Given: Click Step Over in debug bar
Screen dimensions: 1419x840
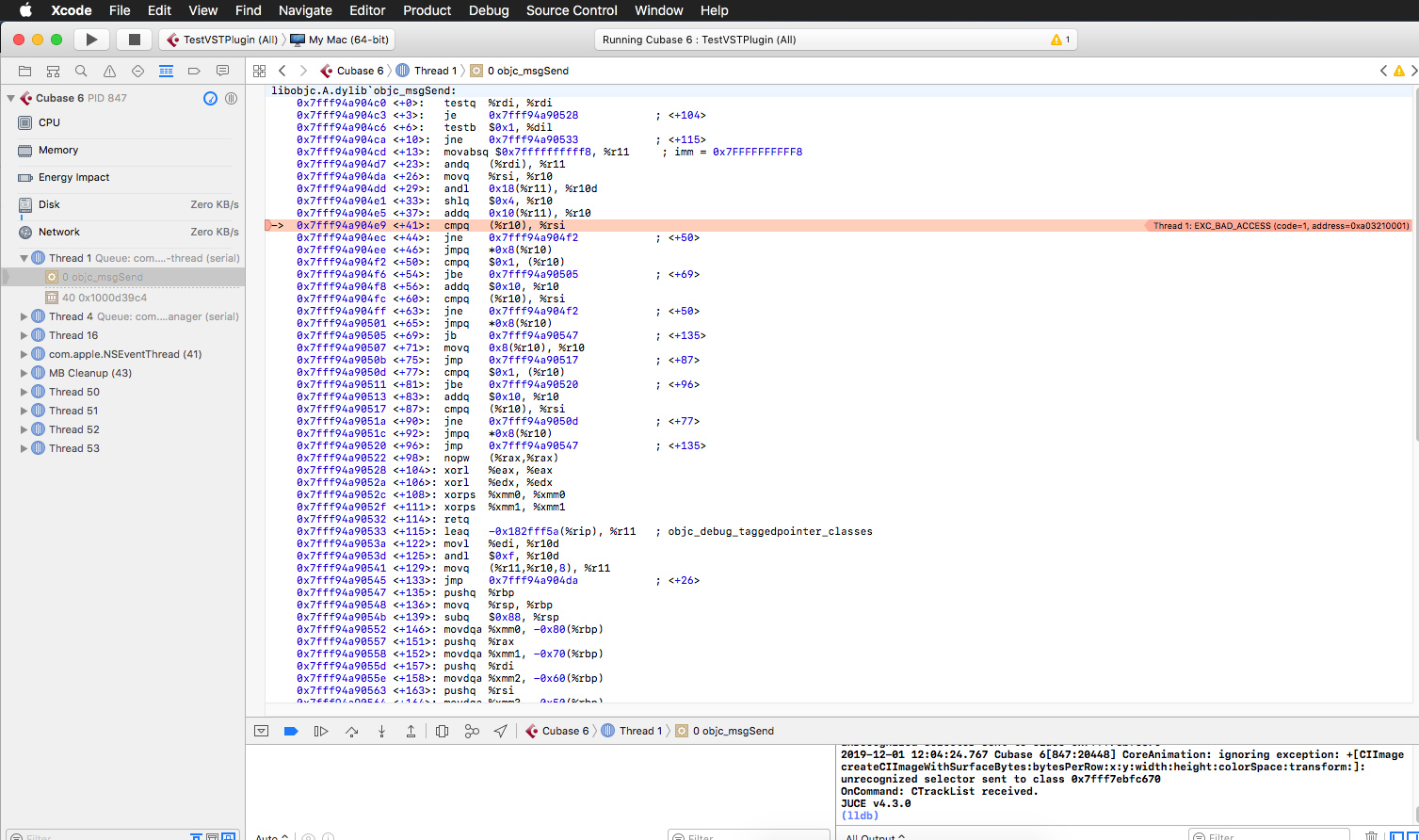Looking at the screenshot, I should click(351, 731).
